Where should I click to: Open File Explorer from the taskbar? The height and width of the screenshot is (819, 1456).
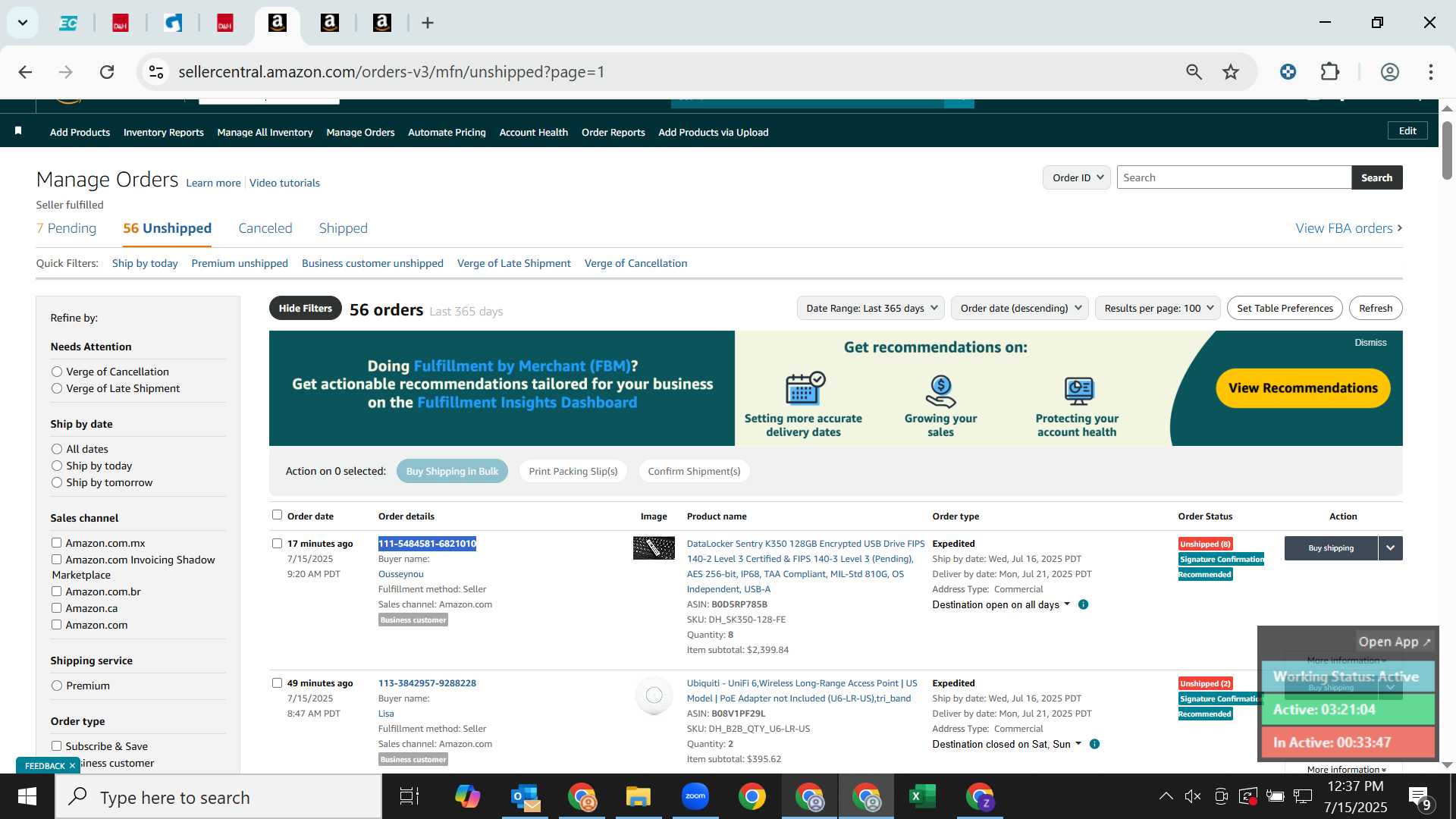pyautogui.click(x=639, y=797)
